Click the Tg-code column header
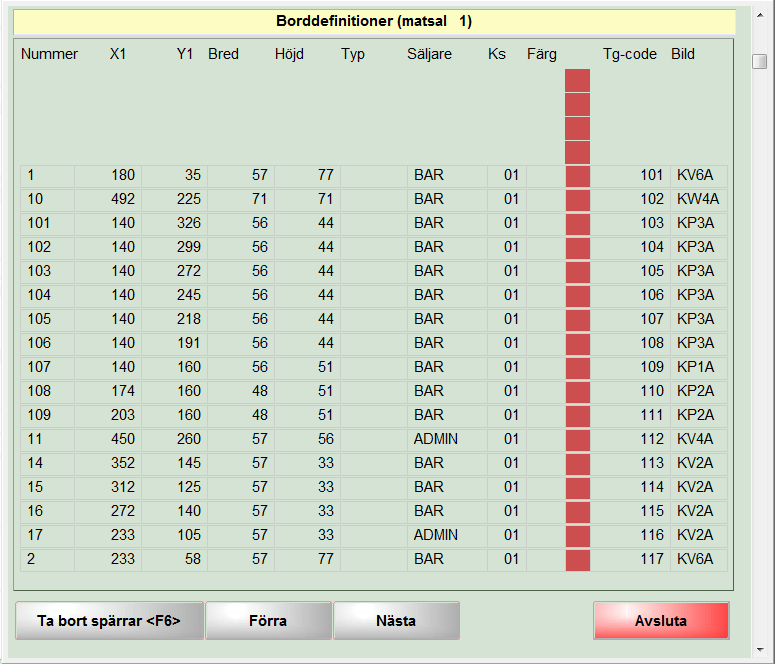 [x=630, y=54]
